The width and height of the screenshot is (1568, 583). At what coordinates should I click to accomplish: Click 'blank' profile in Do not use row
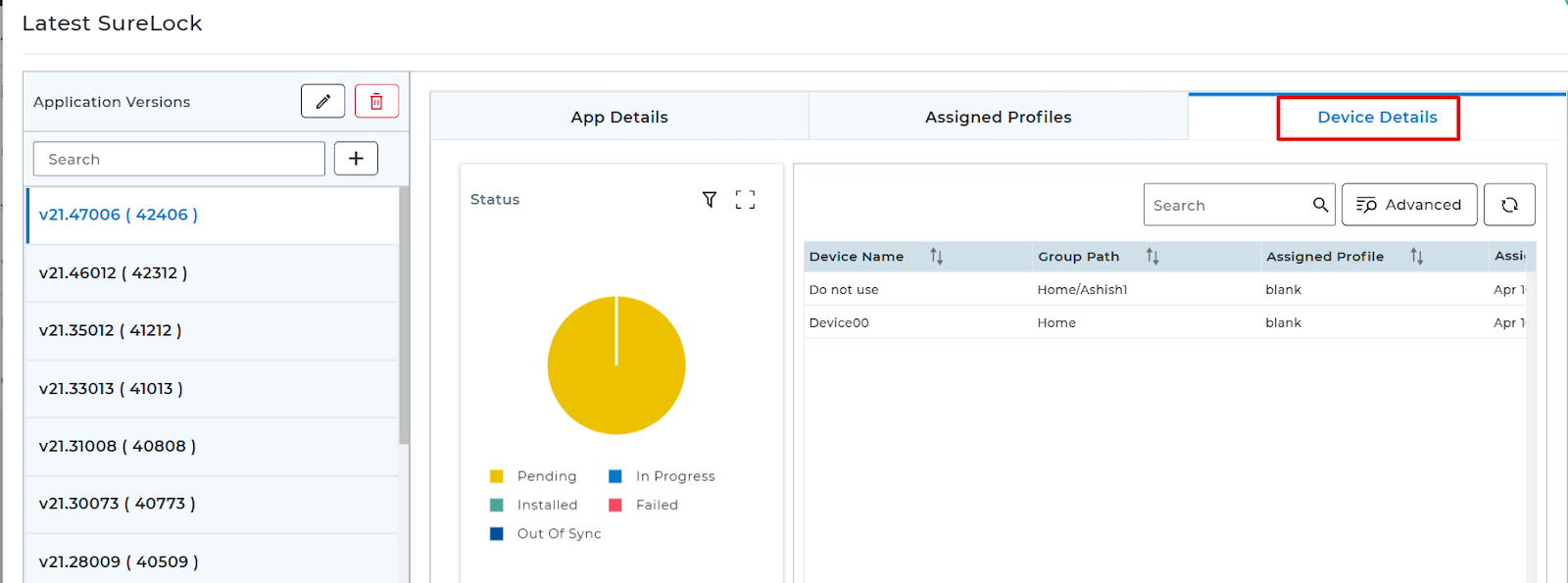[1283, 290]
